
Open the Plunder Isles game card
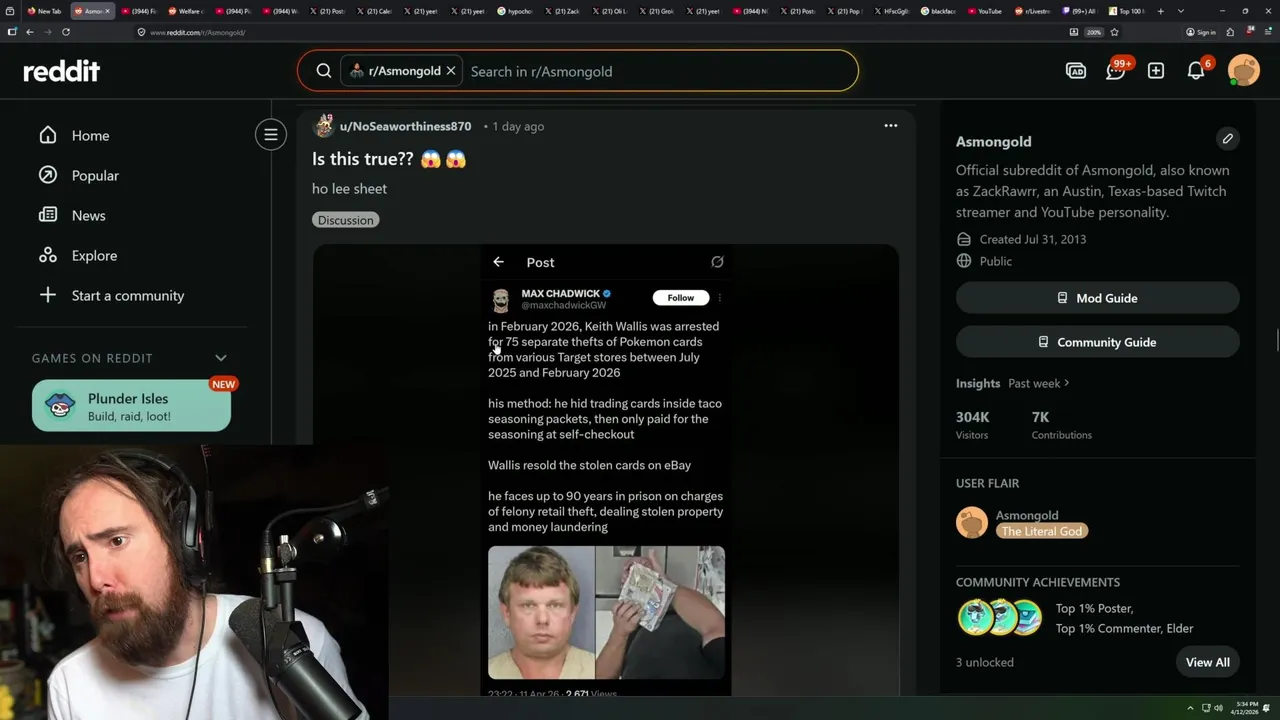[x=131, y=406]
